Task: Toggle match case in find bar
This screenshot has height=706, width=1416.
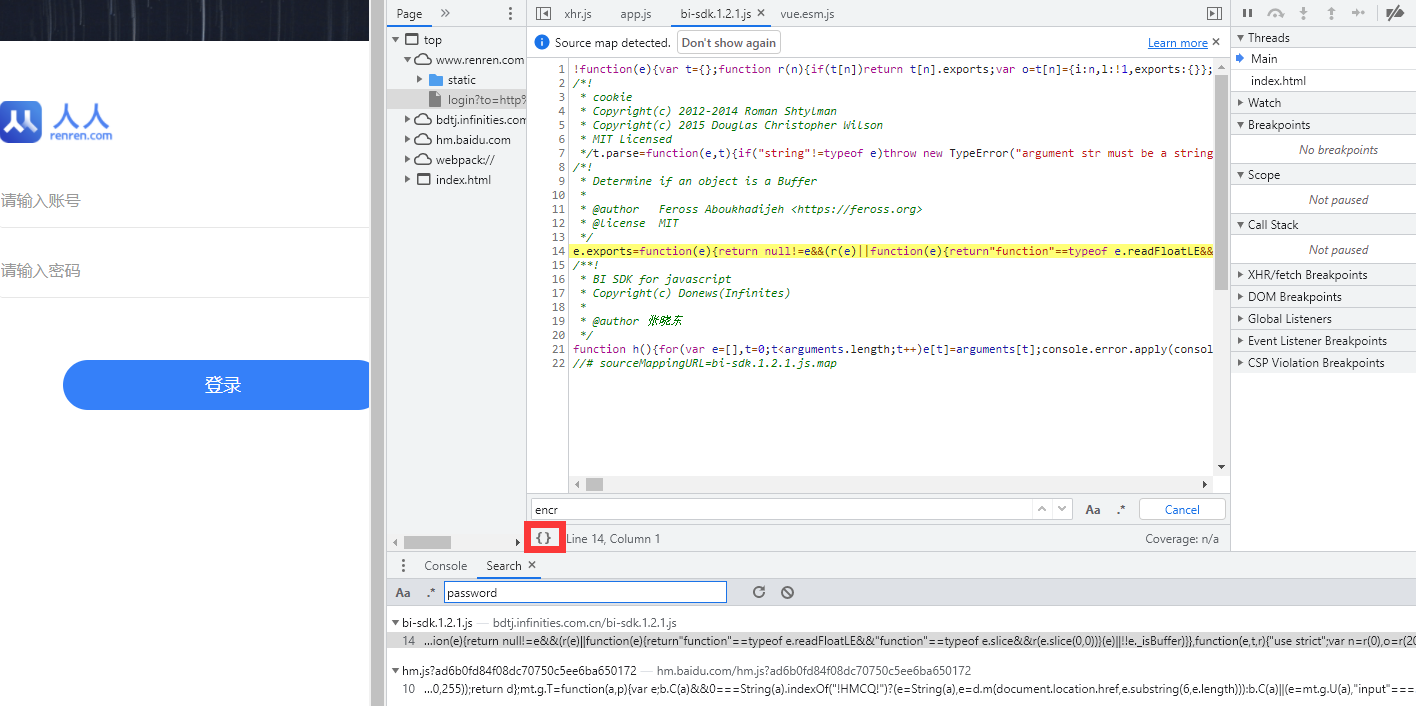Action: pyautogui.click(x=1093, y=510)
